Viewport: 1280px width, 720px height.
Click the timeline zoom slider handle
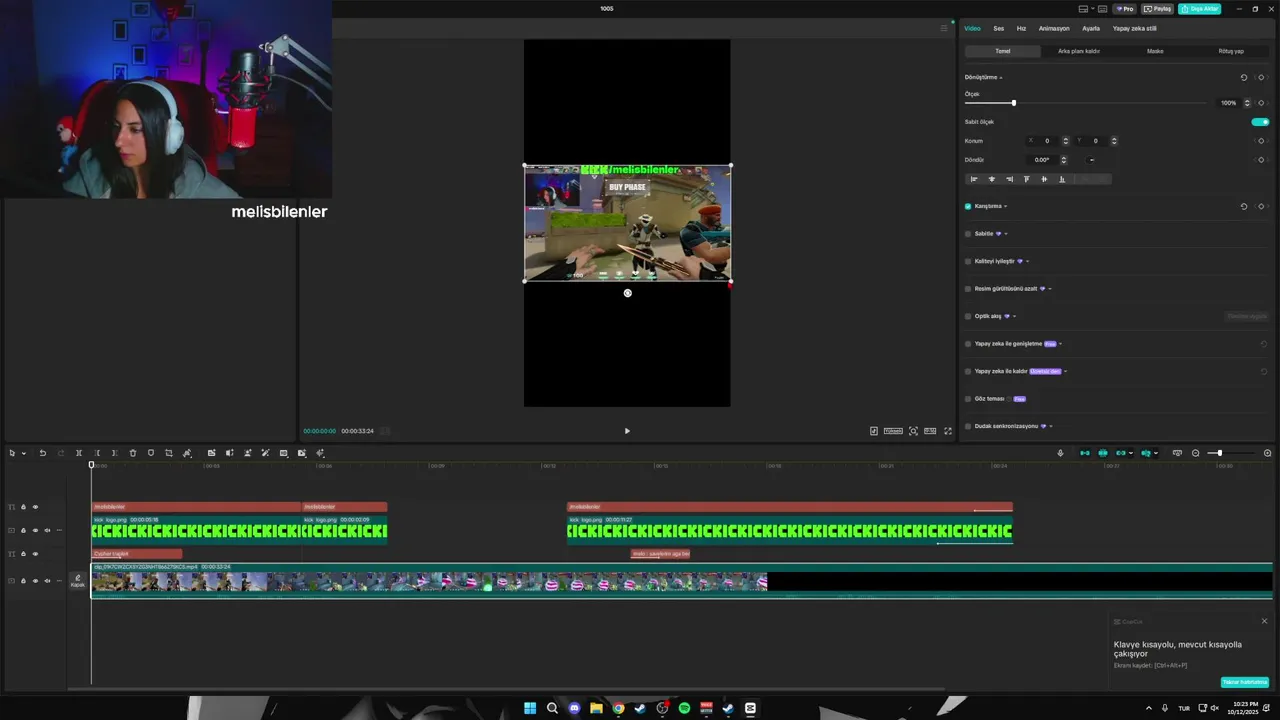[1219, 453]
